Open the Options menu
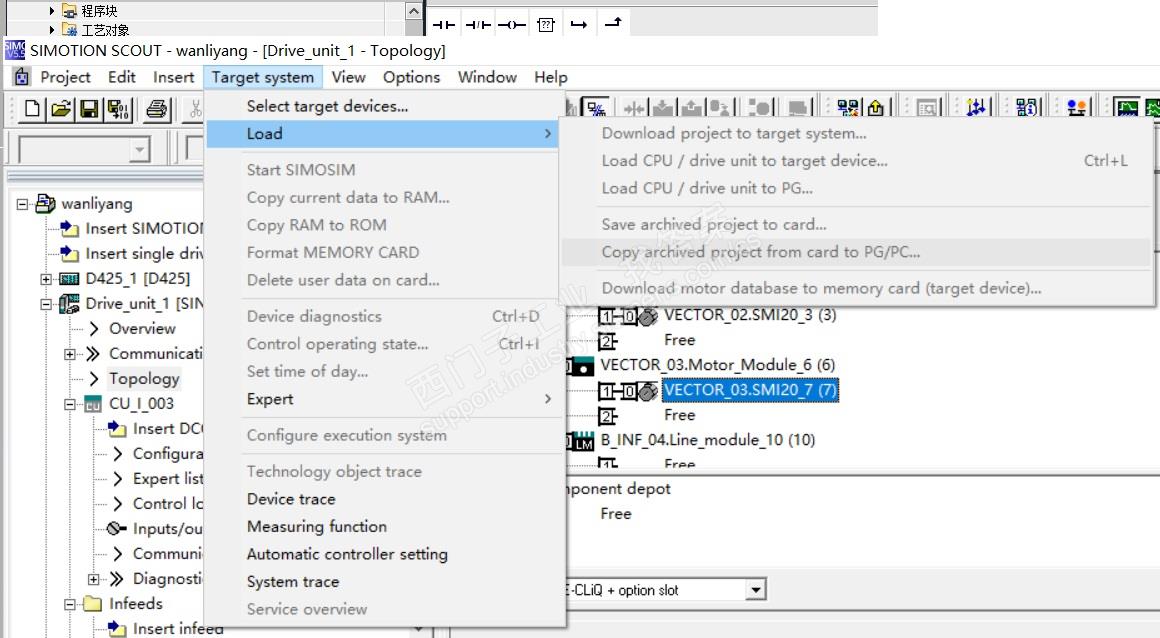This screenshot has width=1160, height=638. (411, 77)
